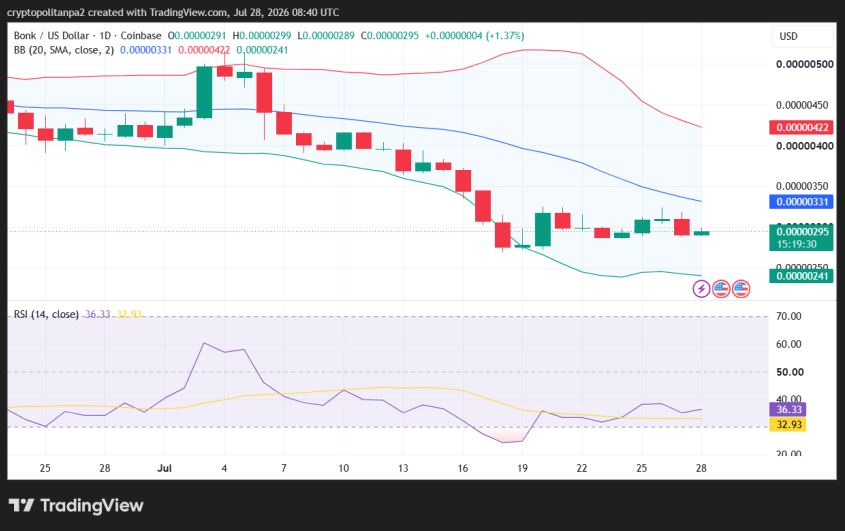
Task: Click price axis label 0.00000500
Action: tap(805, 64)
